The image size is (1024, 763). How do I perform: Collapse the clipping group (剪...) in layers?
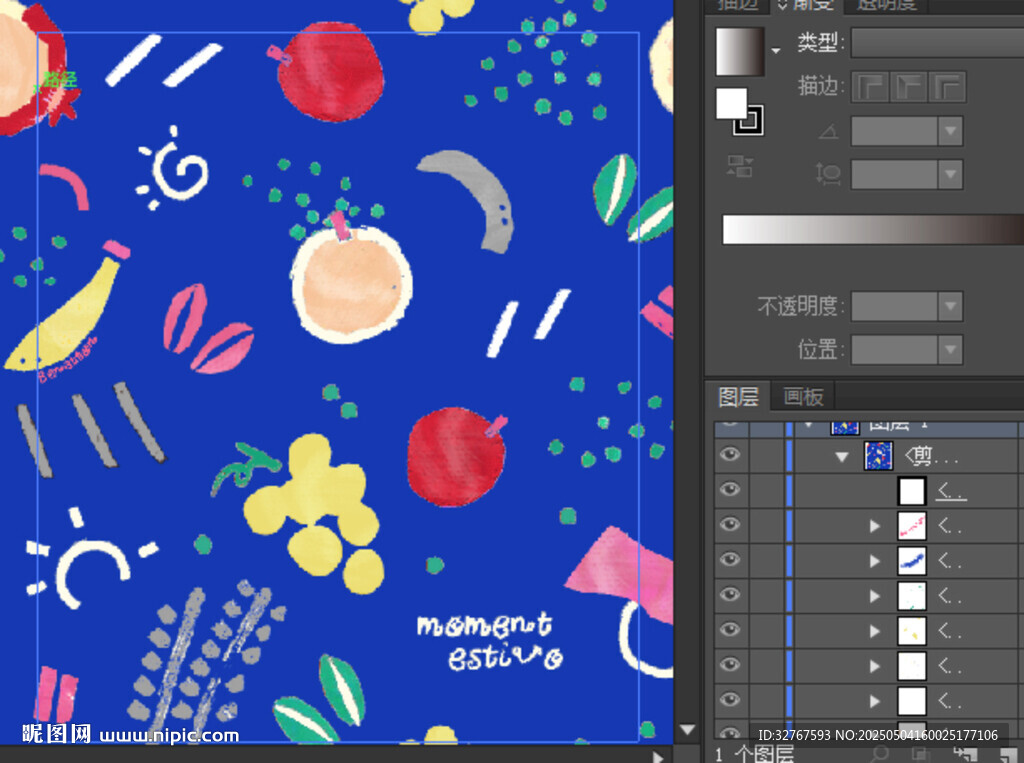pos(842,456)
